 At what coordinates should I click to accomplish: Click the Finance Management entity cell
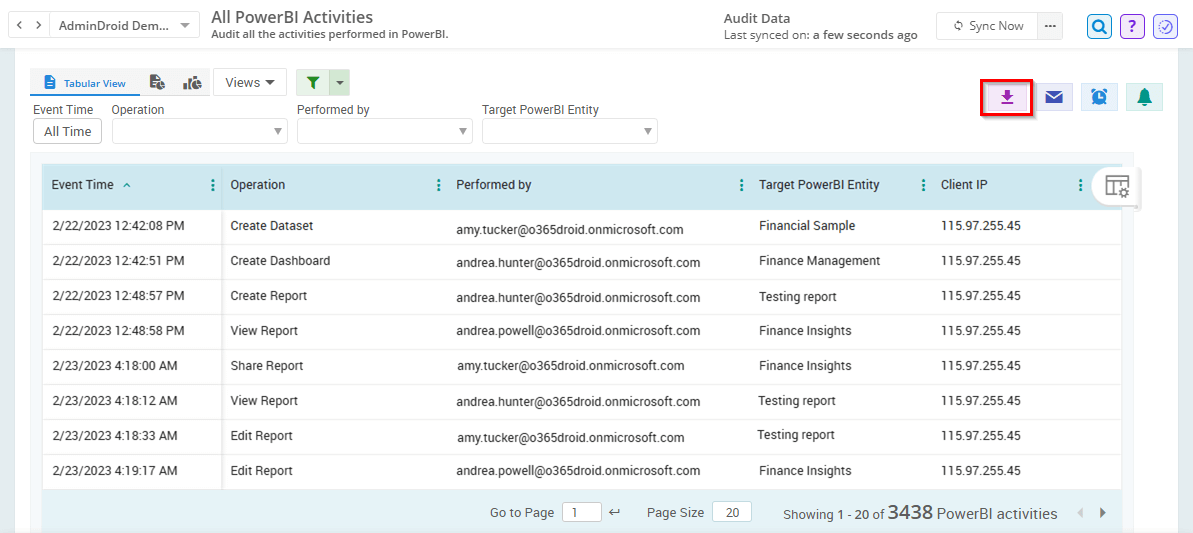[x=819, y=261]
